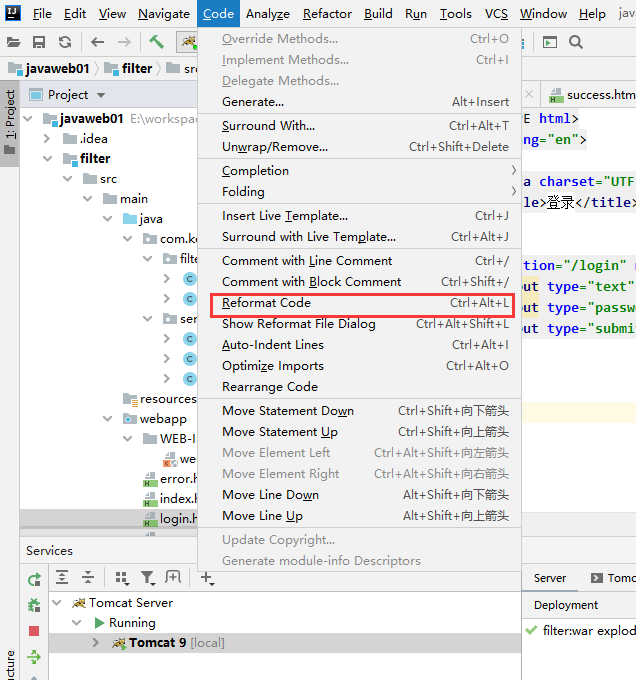636x680 pixels.
Task: Click the Add Service plus icon
Action: point(207,578)
